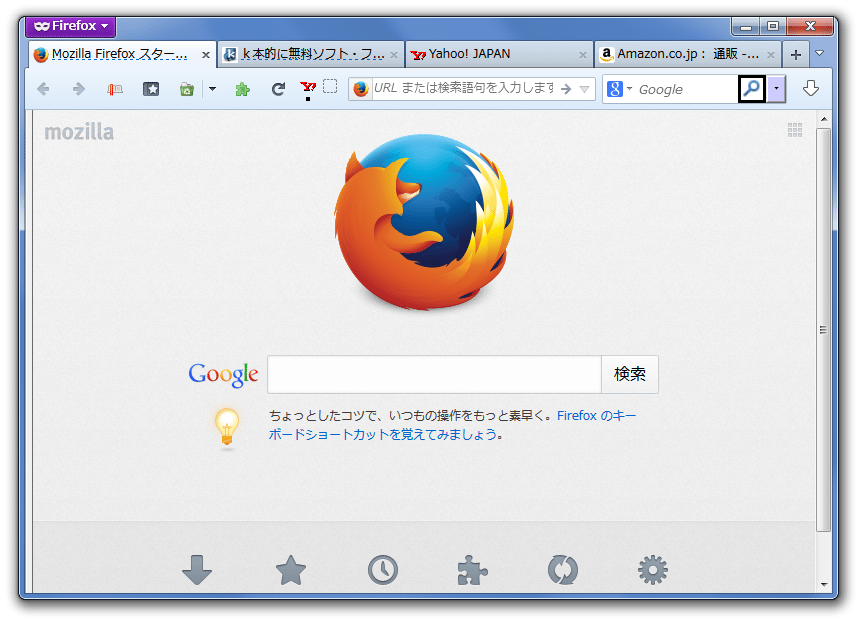This screenshot has height=621, width=860.
Task: Click the Google logo on the start page
Action: pos(223,375)
